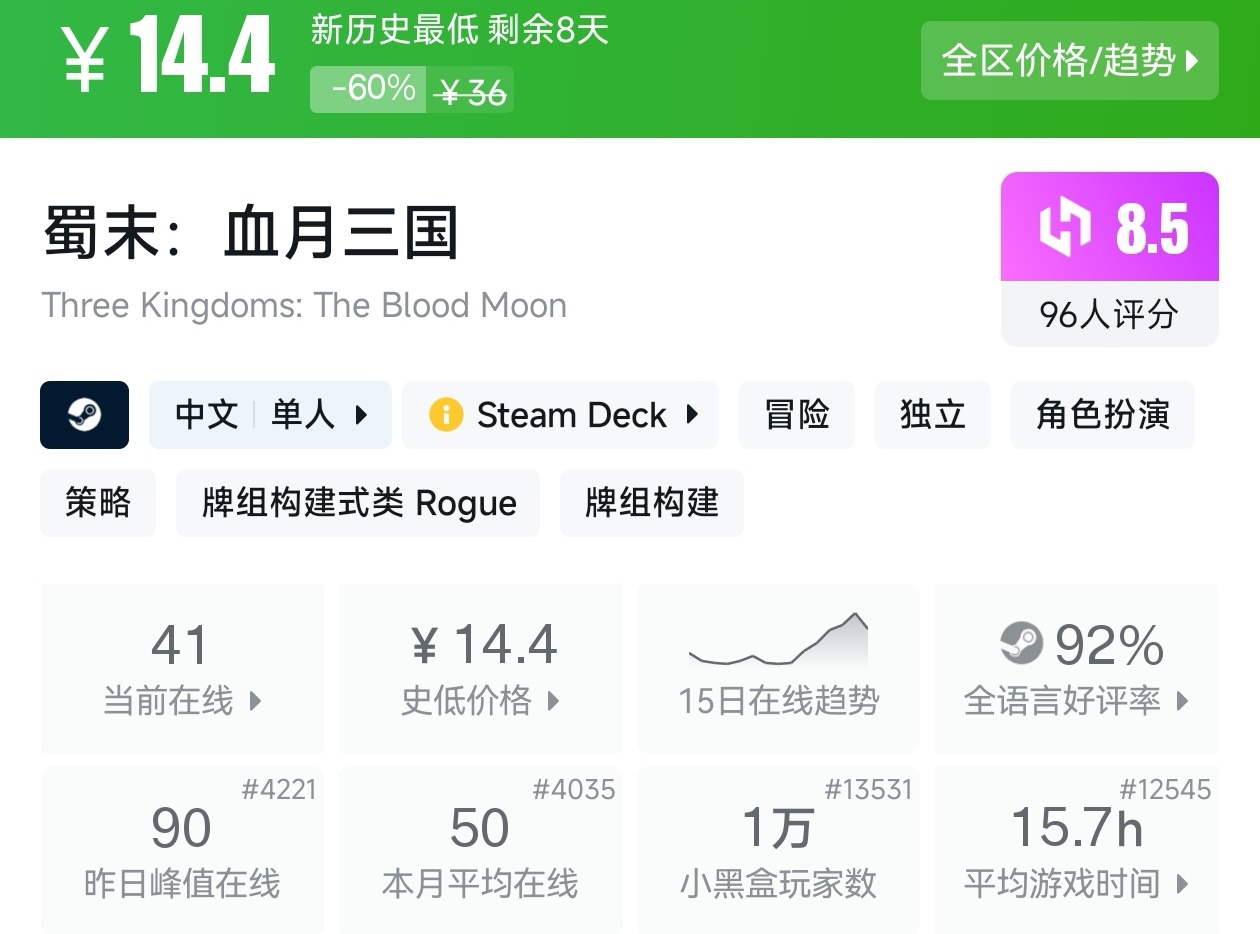Click the yen symbol of current price

click(85, 60)
